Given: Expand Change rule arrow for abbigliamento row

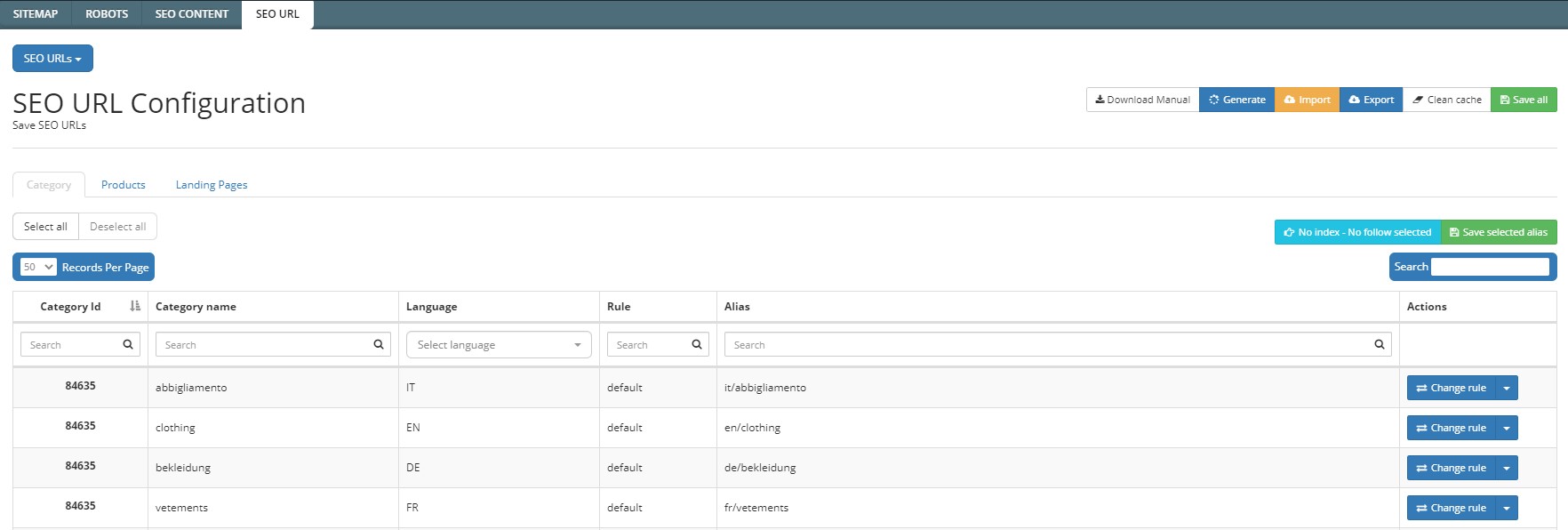Looking at the screenshot, I should coord(1507,389).
